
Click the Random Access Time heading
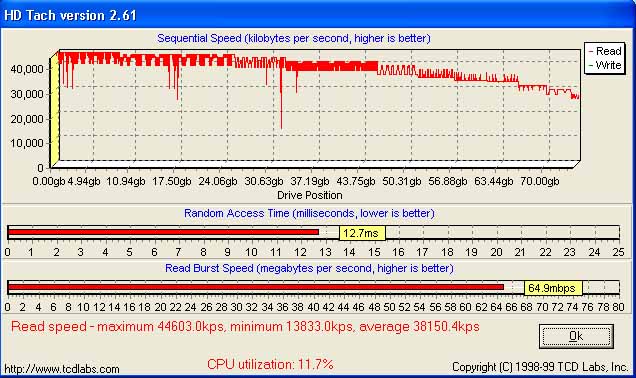309,213
